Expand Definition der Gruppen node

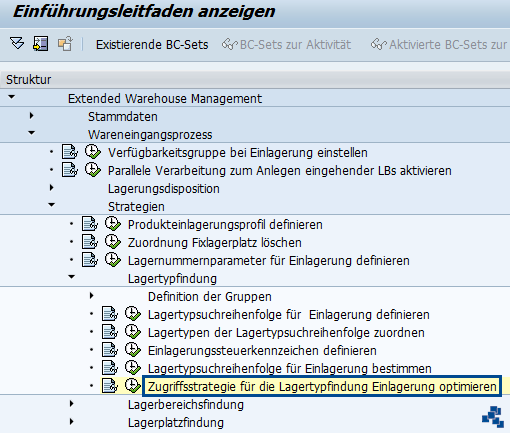tap(92, 296)
